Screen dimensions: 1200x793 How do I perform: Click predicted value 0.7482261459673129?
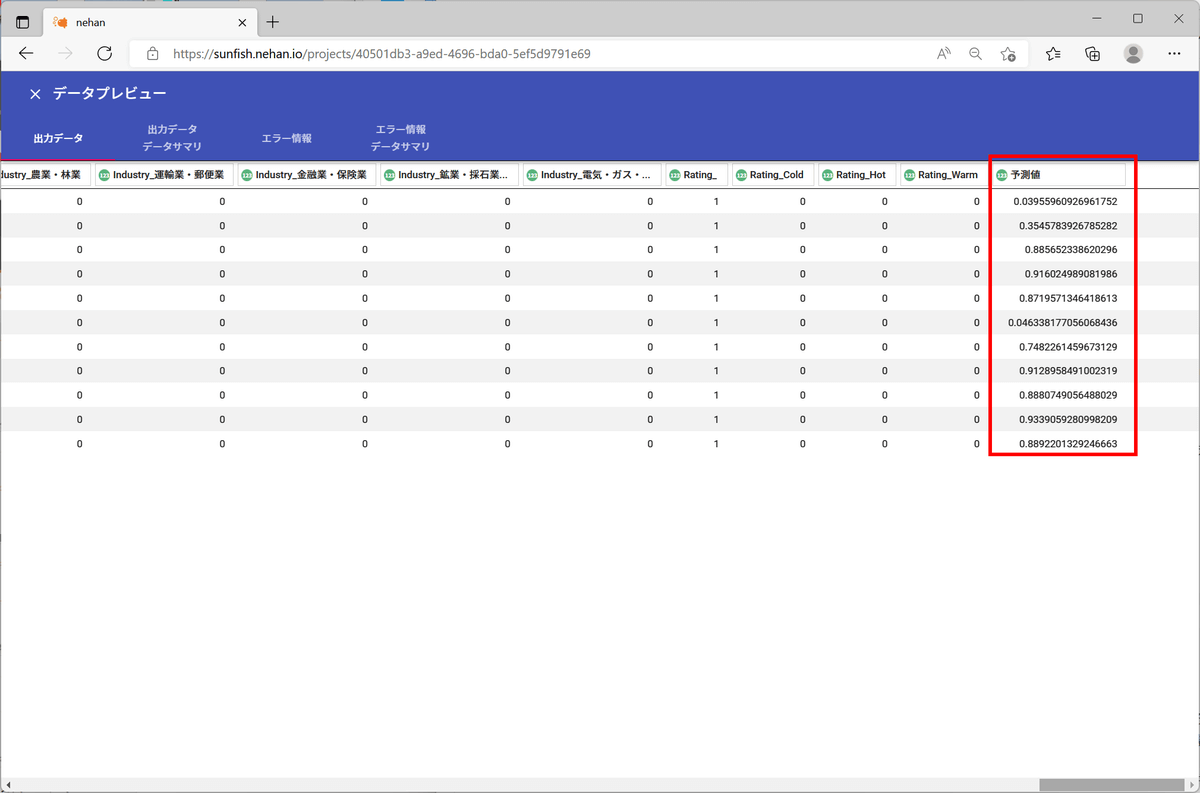click(1068, 346)
